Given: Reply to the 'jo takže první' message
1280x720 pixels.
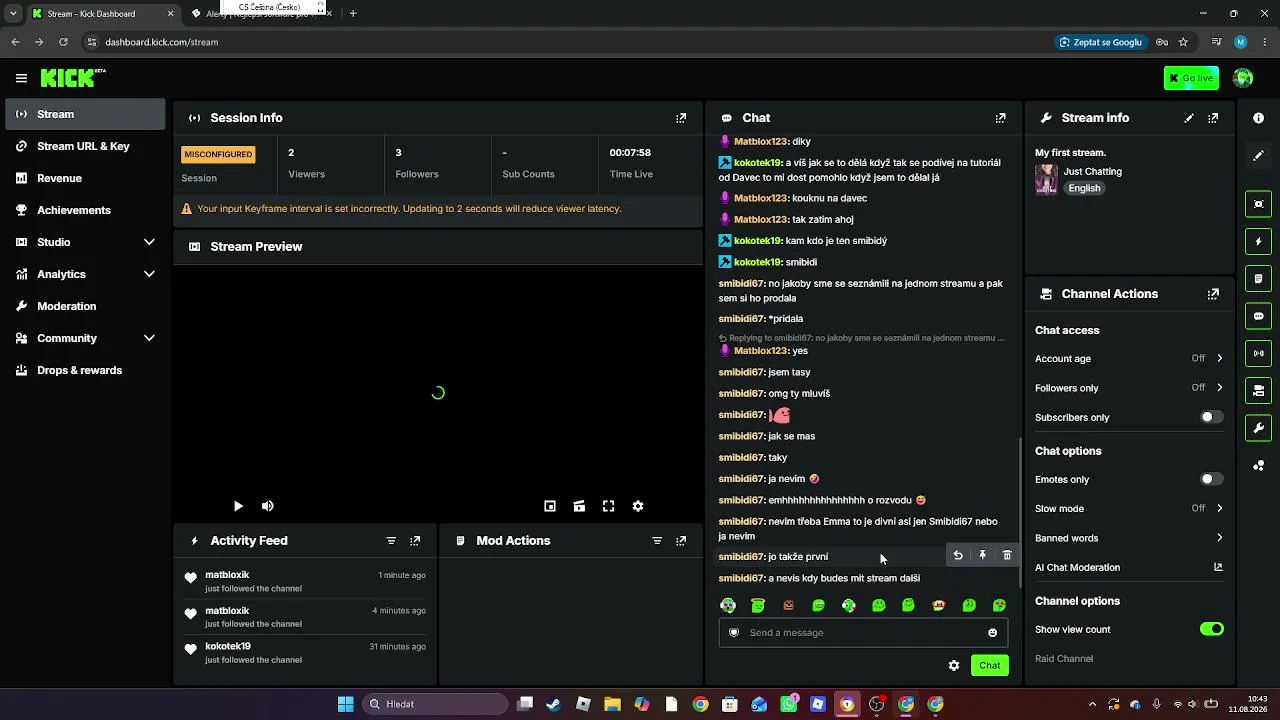Looking at the screenshot, I should [x=958, y=555].
